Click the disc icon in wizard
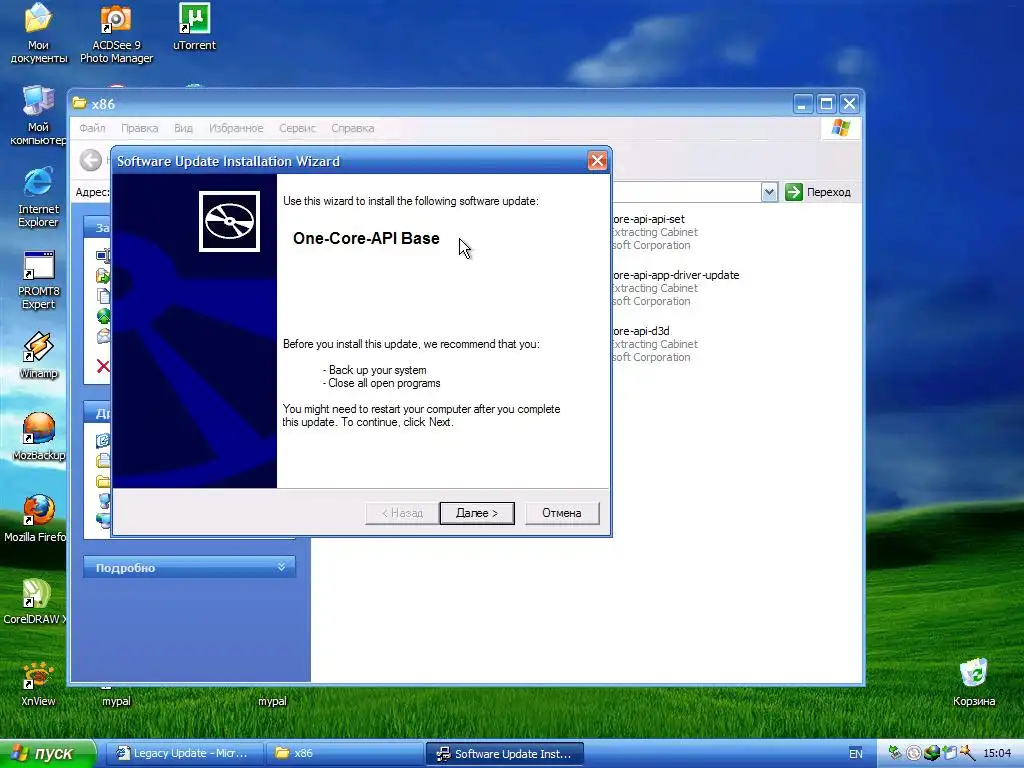1024x768 pixels. [229, 221]
